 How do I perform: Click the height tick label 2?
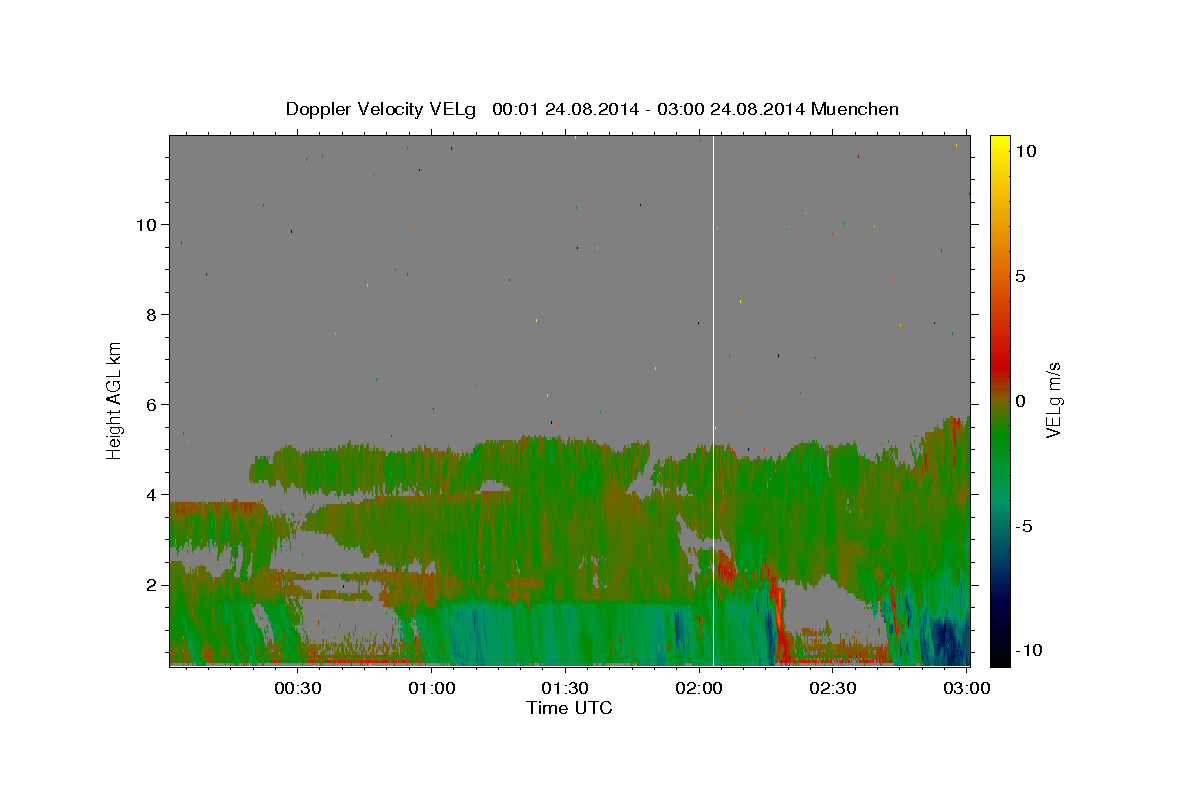151,584
